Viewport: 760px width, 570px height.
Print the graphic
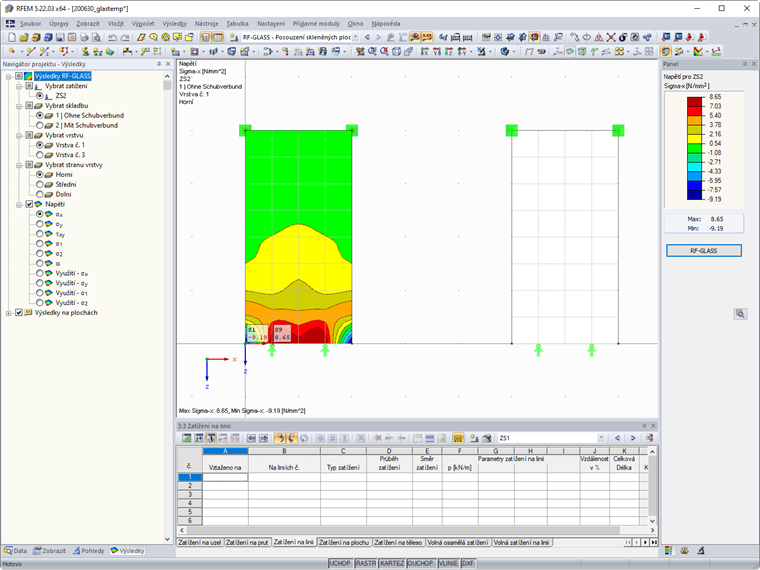[84, 37]
